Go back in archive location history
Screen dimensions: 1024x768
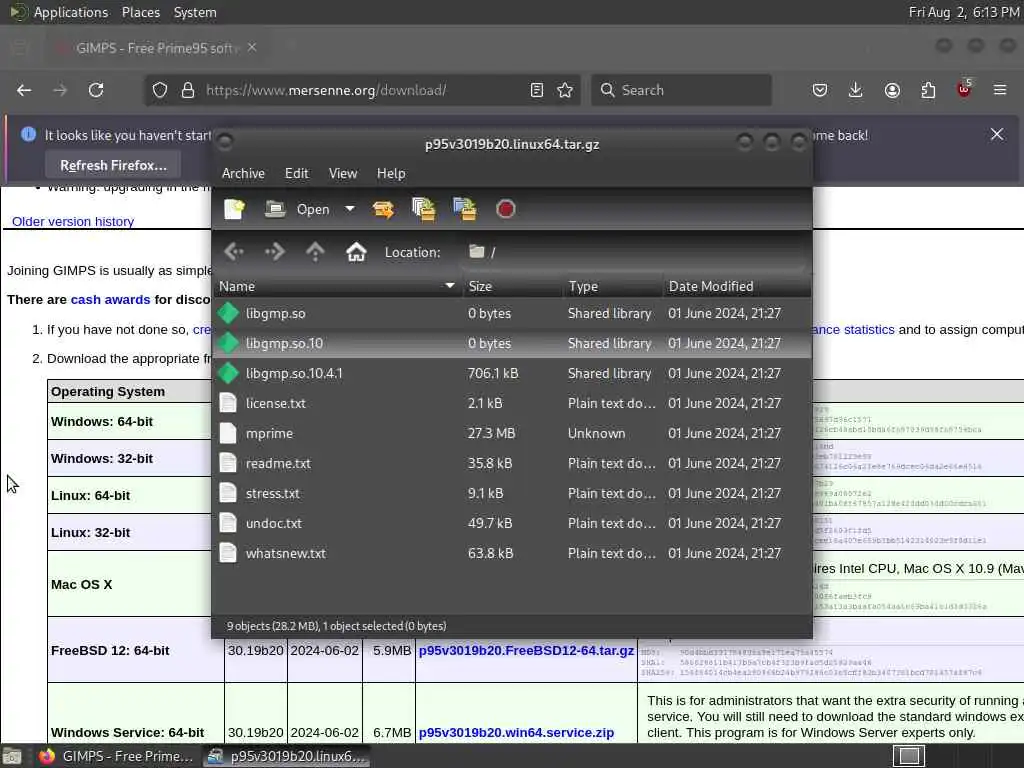point(234,252)
